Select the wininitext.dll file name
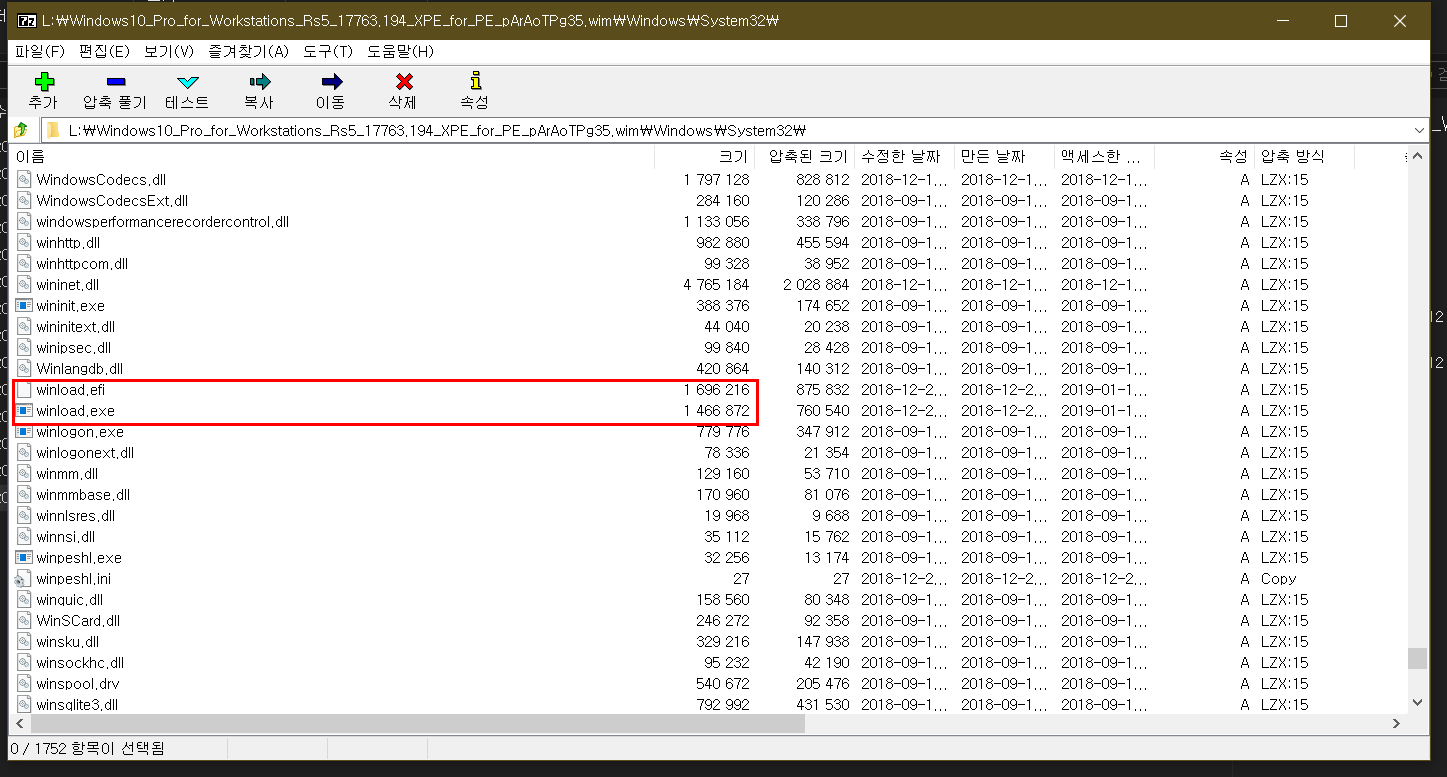 point(76,327)
